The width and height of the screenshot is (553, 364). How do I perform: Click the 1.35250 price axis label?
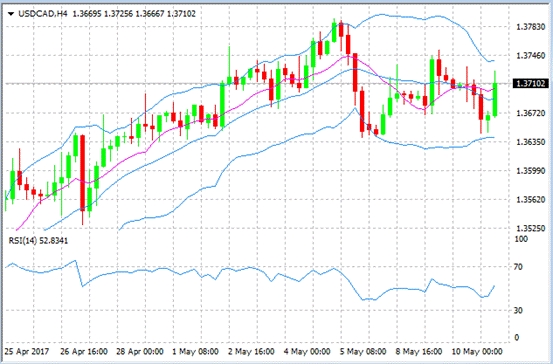pyautogui.click(x=530, y=229)
